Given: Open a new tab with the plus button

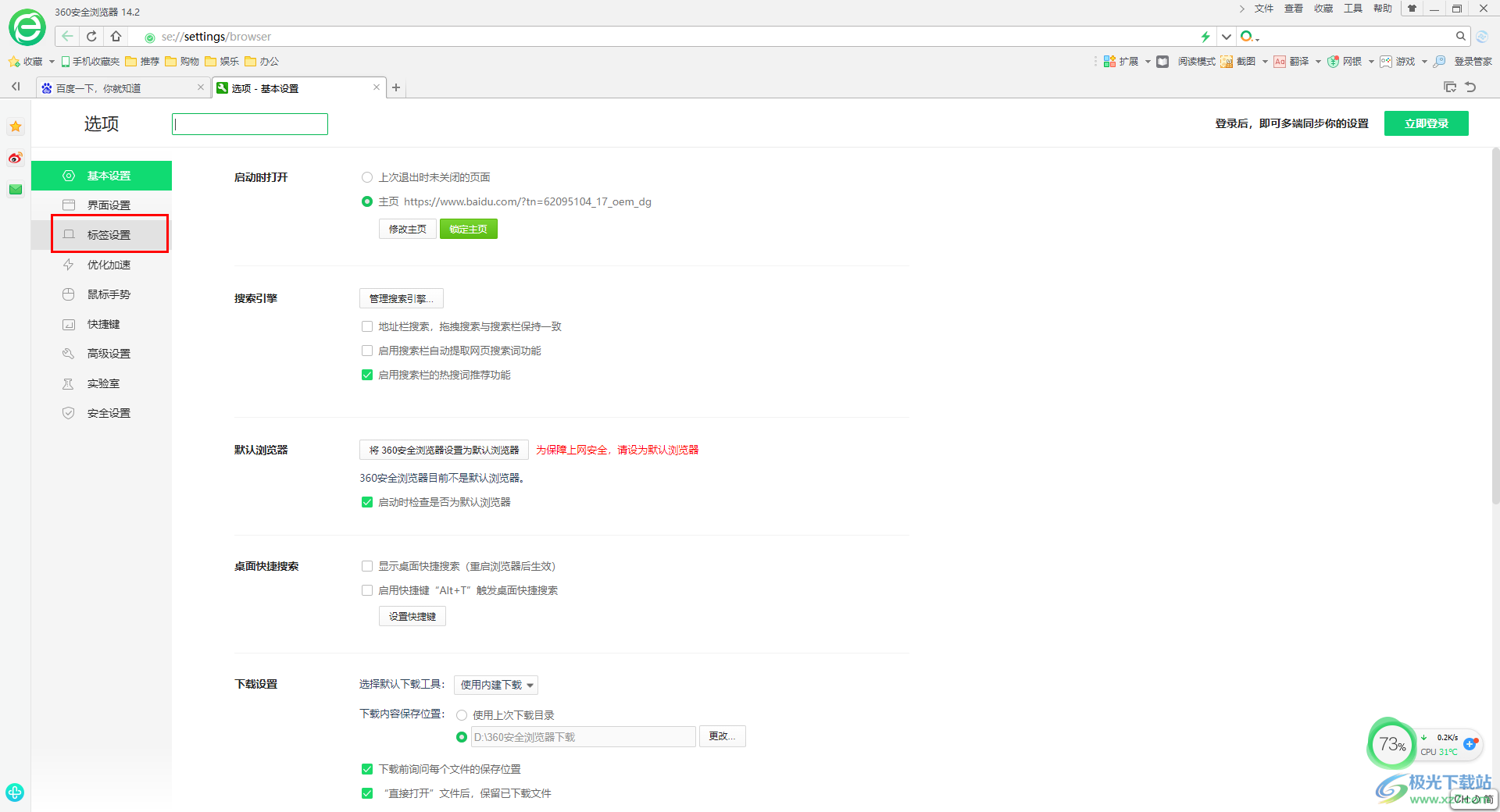Looking at the screenshot, I should (396, 87).
